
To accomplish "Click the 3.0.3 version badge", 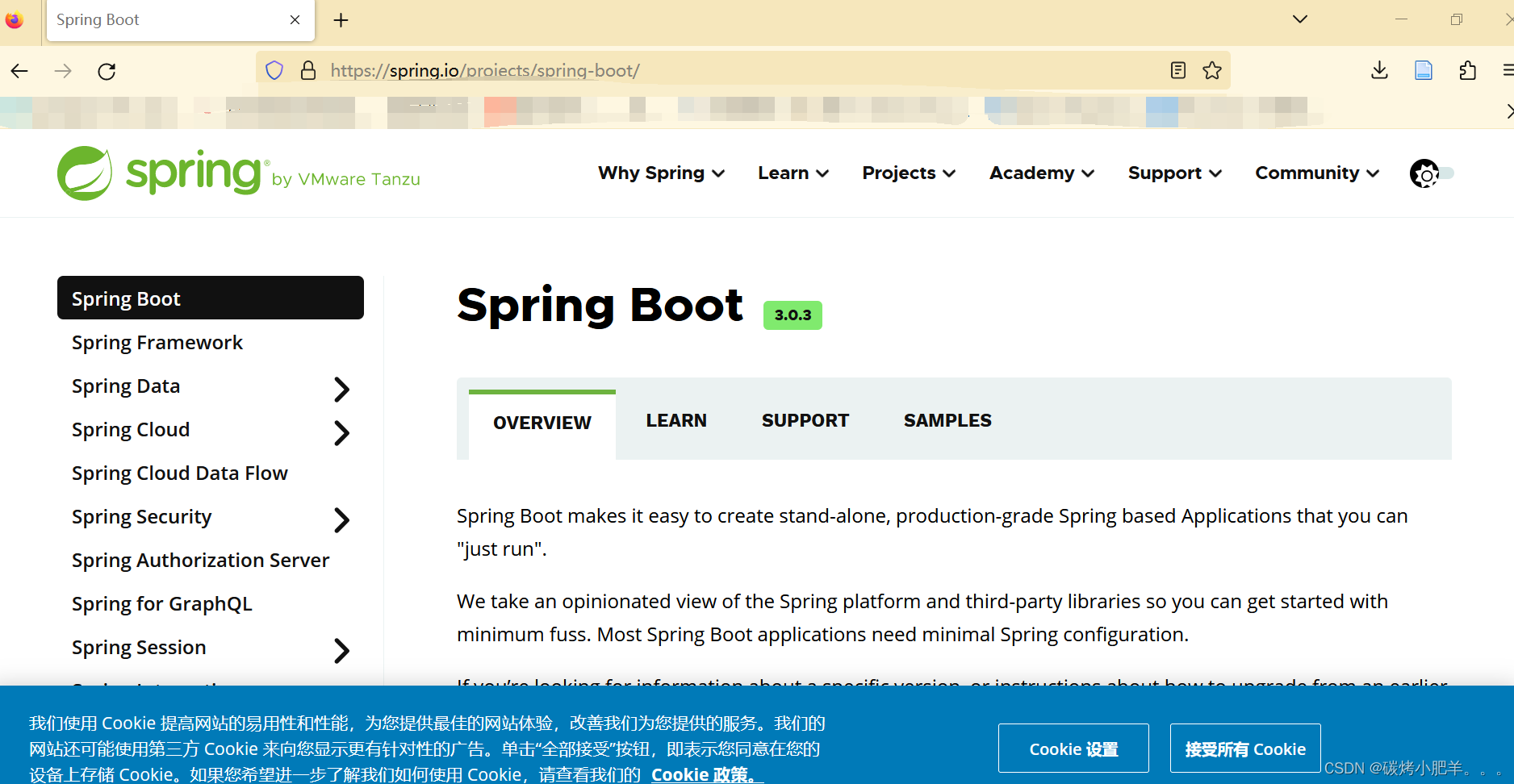I will [x=793, y=315].
